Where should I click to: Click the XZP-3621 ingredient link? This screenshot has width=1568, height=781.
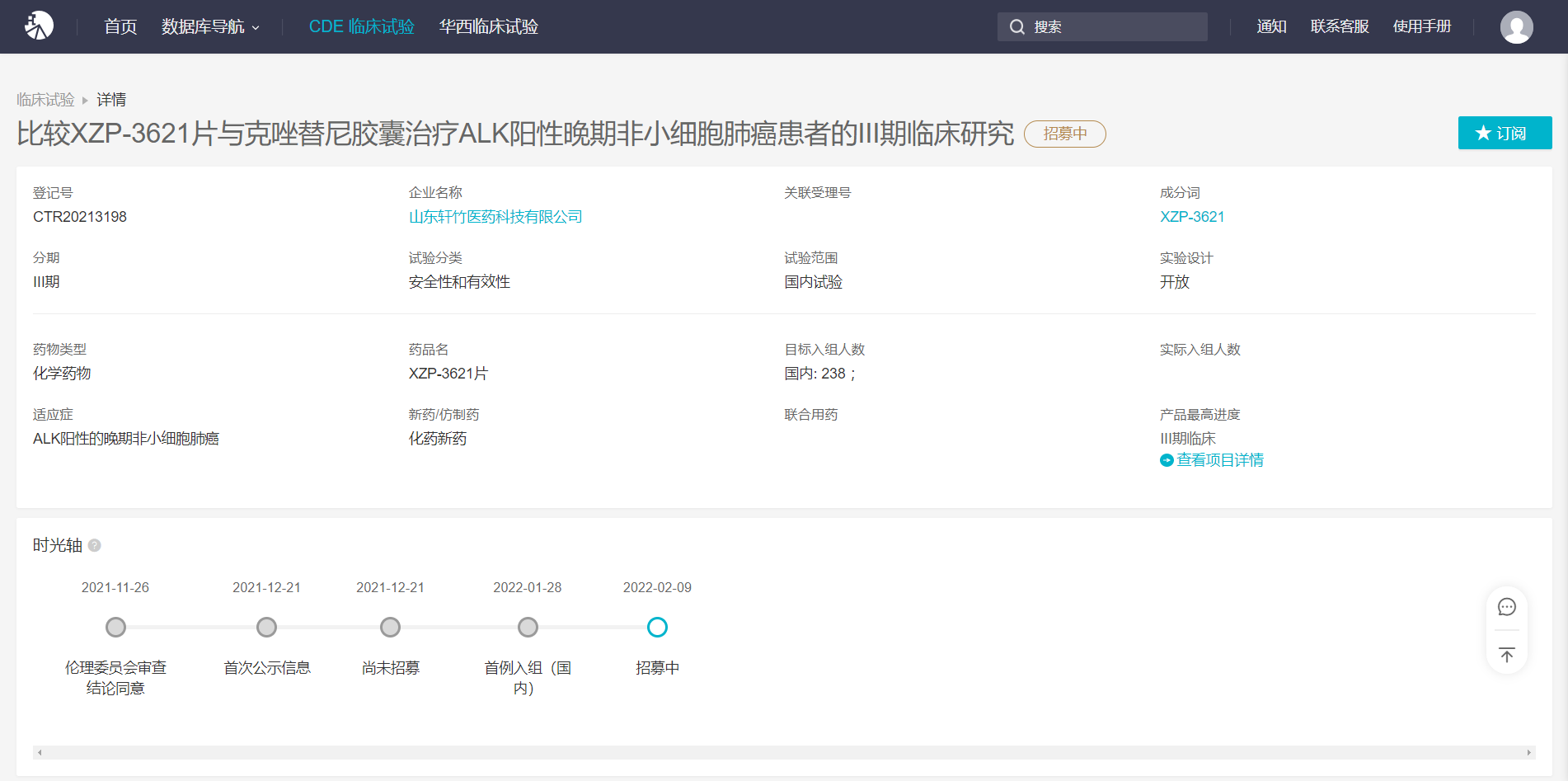[x=1192, y=217]
